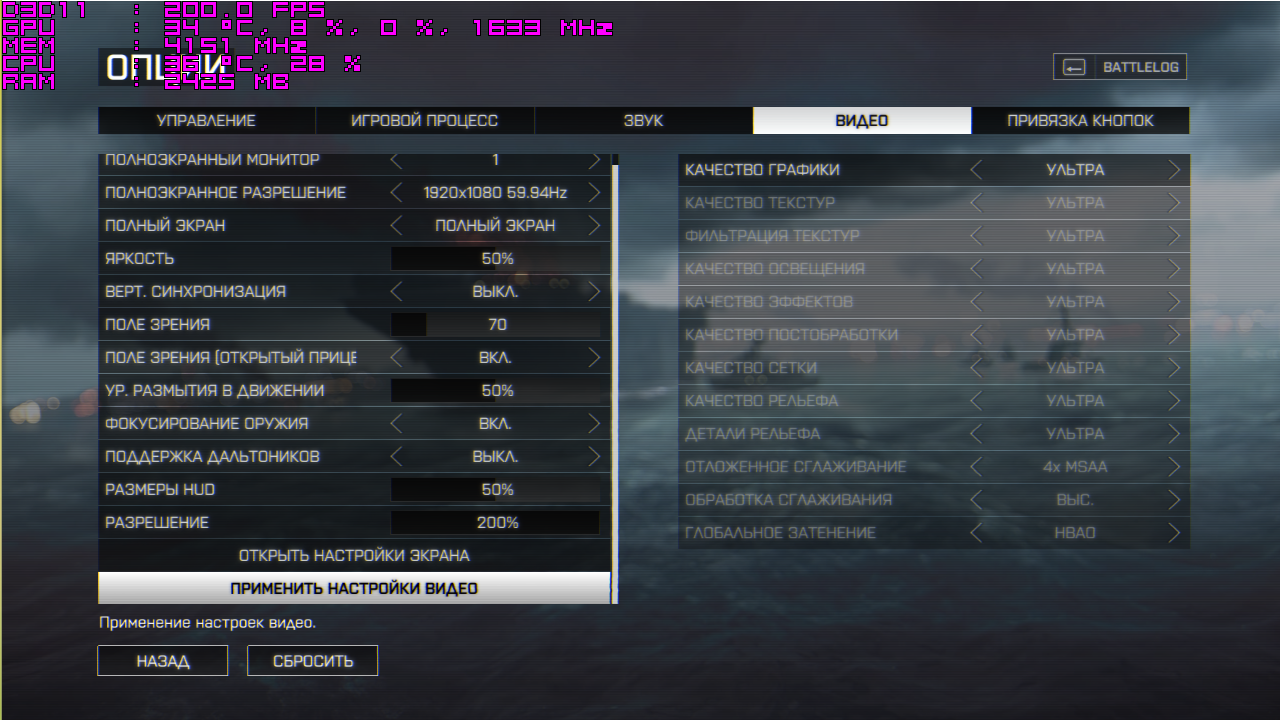Click right arrow for Полный экран
The width and height of the screenshot is (1280, 720).
coord(594,226)
